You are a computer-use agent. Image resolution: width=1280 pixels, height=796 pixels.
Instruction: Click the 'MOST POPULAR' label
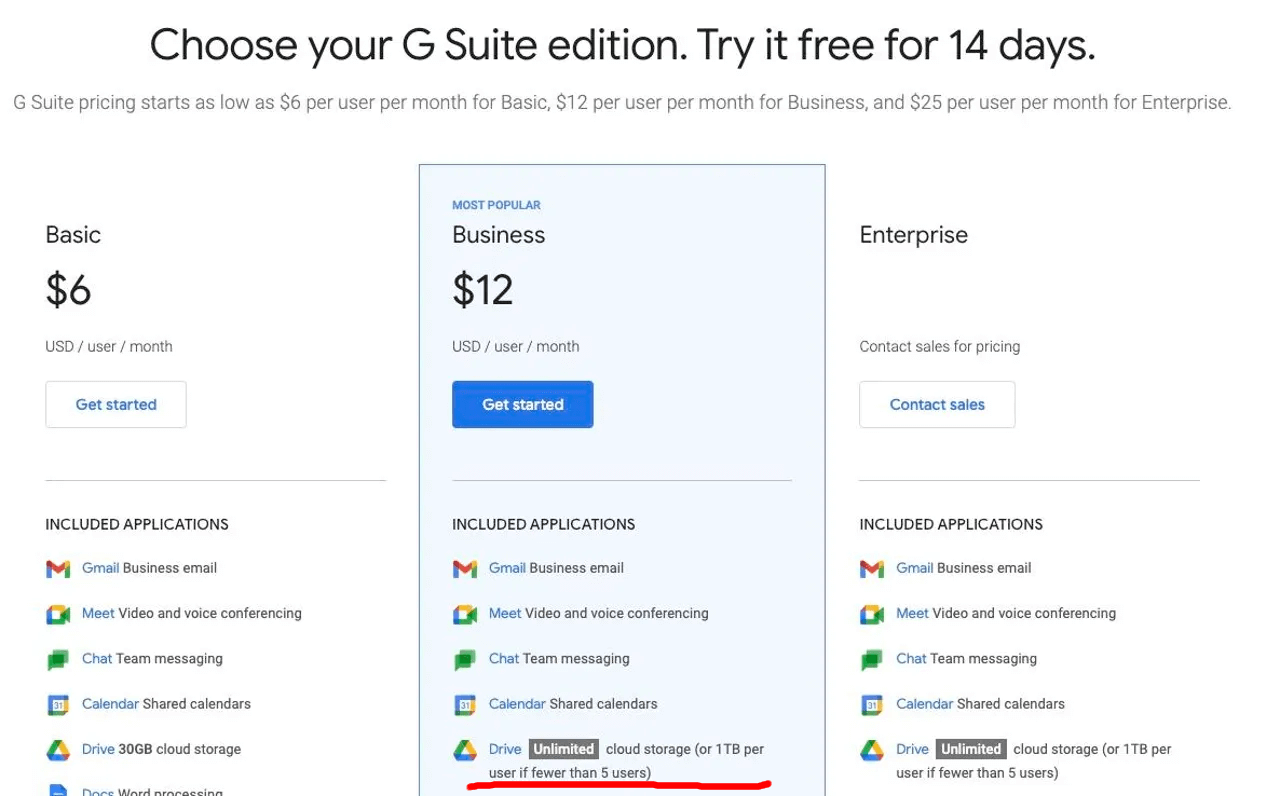pyautogui.click(x=496, y=205)
